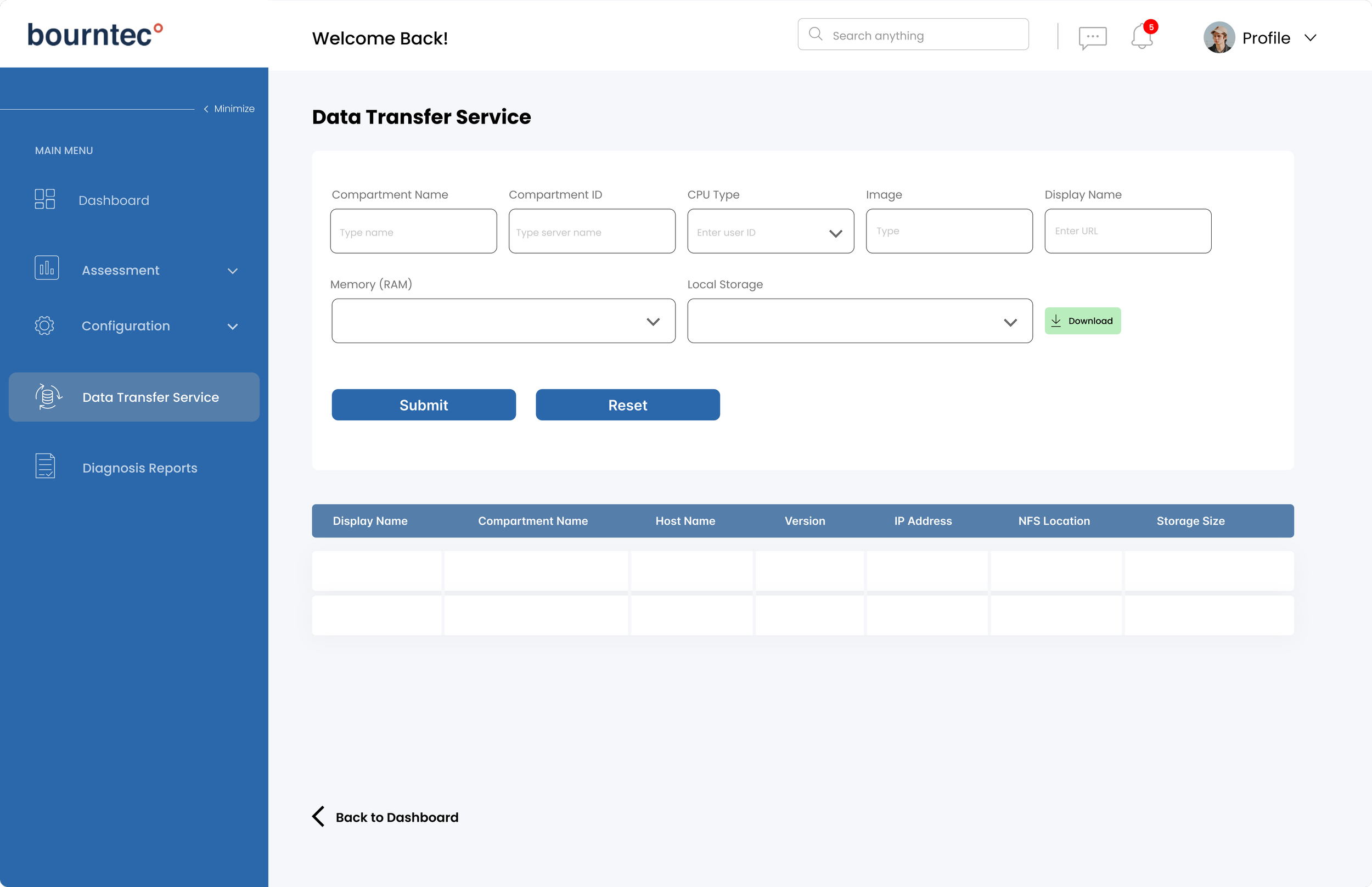Click the Dashboard grid icon

click(x=45, y=199)
